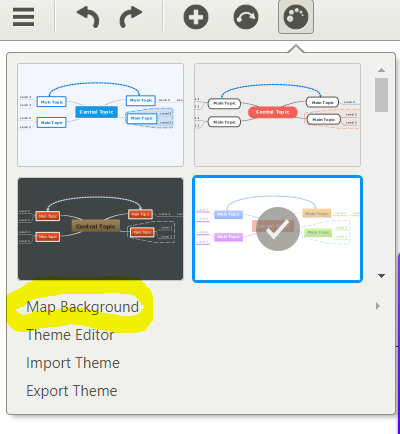Choose the dark background theme
400x434 pixels.
tap(100, 229)
